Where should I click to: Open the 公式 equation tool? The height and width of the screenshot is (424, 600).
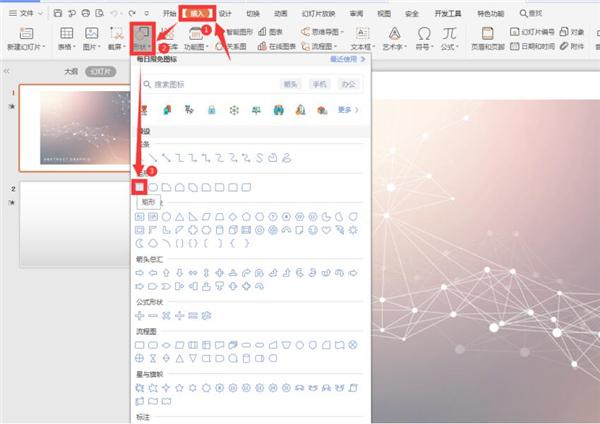(x=449, y=38)
